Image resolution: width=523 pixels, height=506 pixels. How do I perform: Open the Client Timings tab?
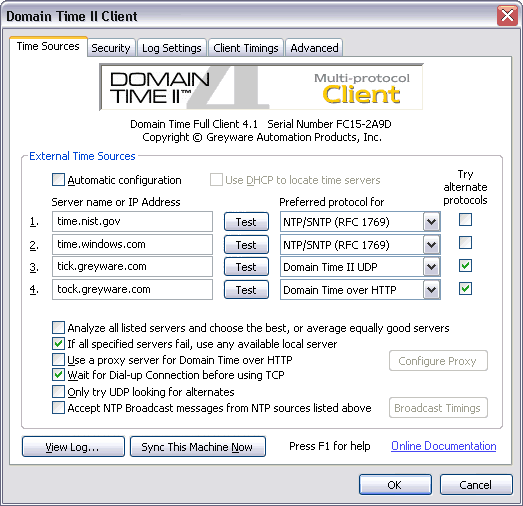[x=245, y=48]
